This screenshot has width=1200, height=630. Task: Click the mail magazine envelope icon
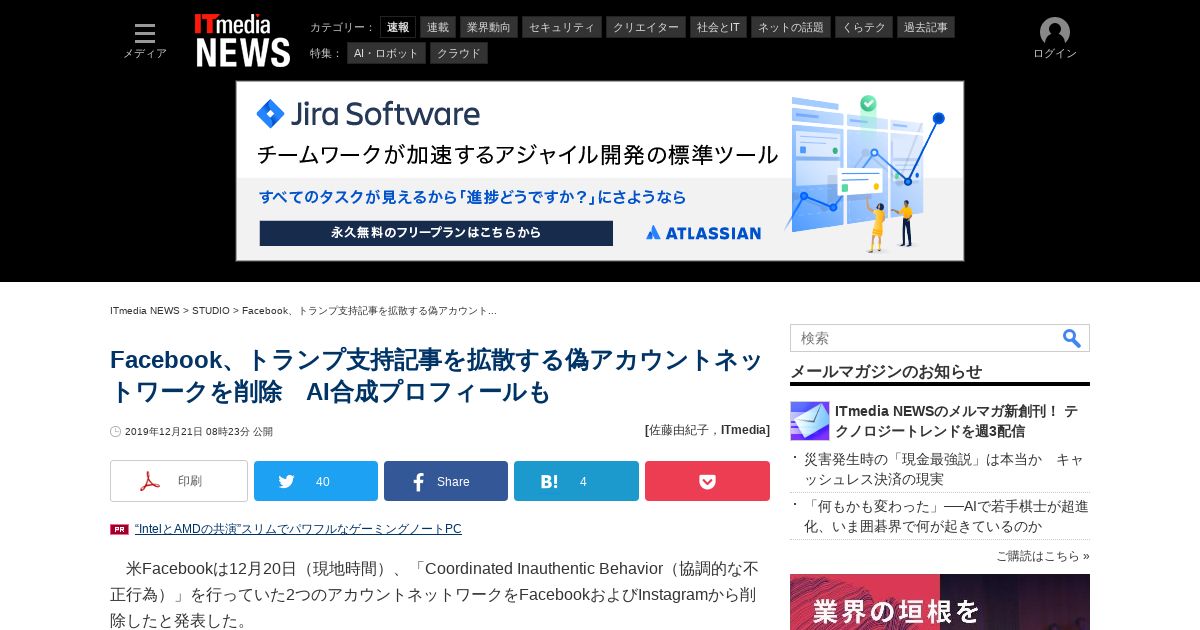coord(810,421)
